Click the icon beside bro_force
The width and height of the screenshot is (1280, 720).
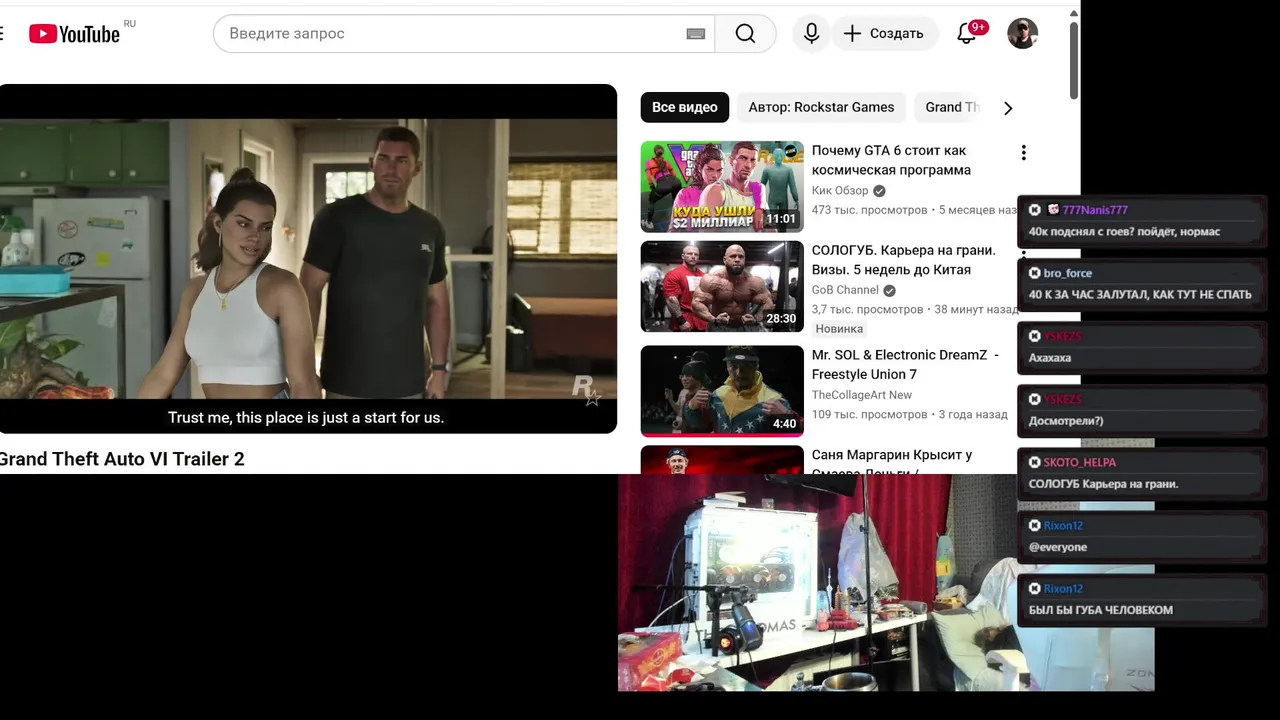click(x=1035, y=273)
